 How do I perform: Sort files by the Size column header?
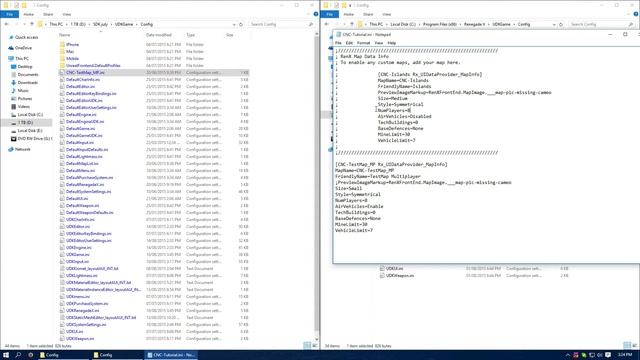(230, 35)
